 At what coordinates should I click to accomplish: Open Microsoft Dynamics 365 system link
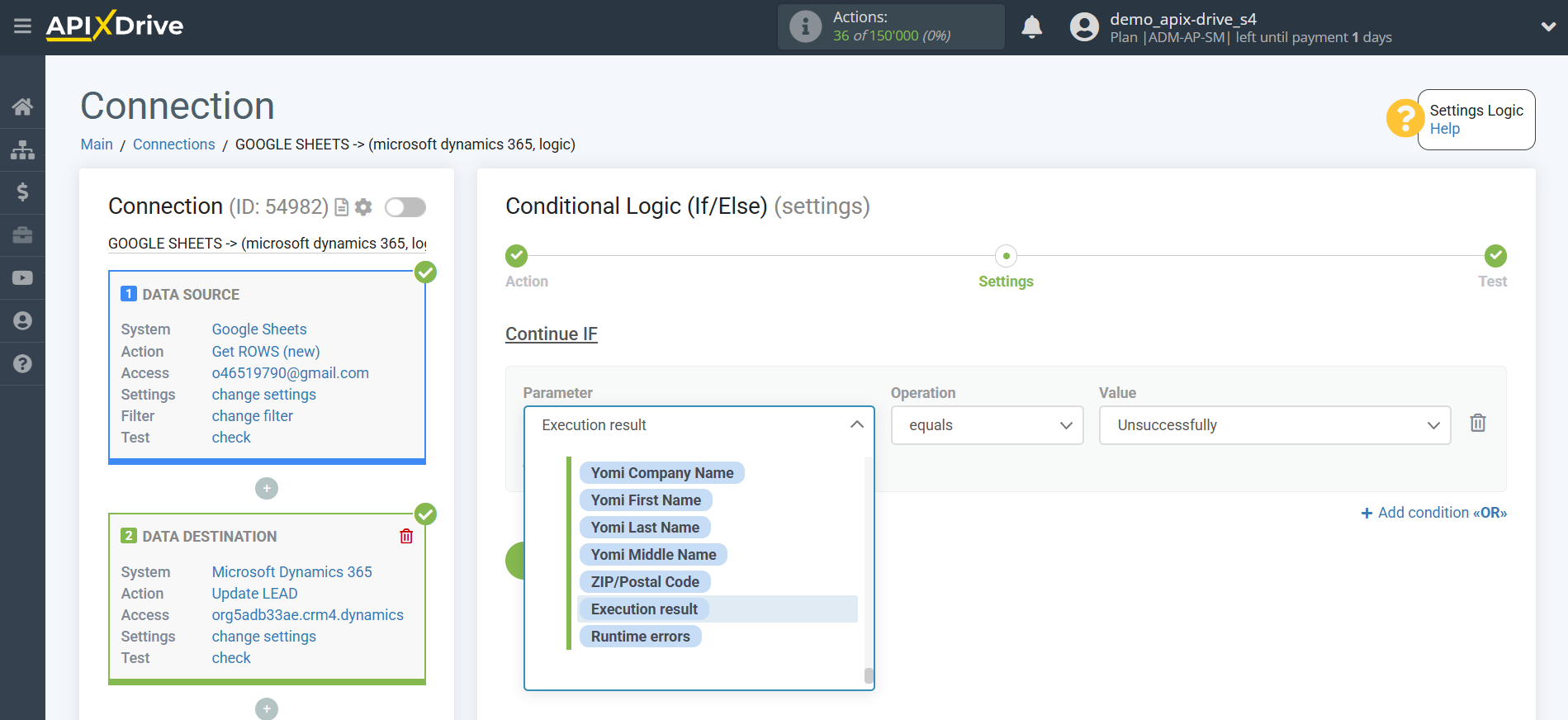pyautogui.click(x=292, y=572)
